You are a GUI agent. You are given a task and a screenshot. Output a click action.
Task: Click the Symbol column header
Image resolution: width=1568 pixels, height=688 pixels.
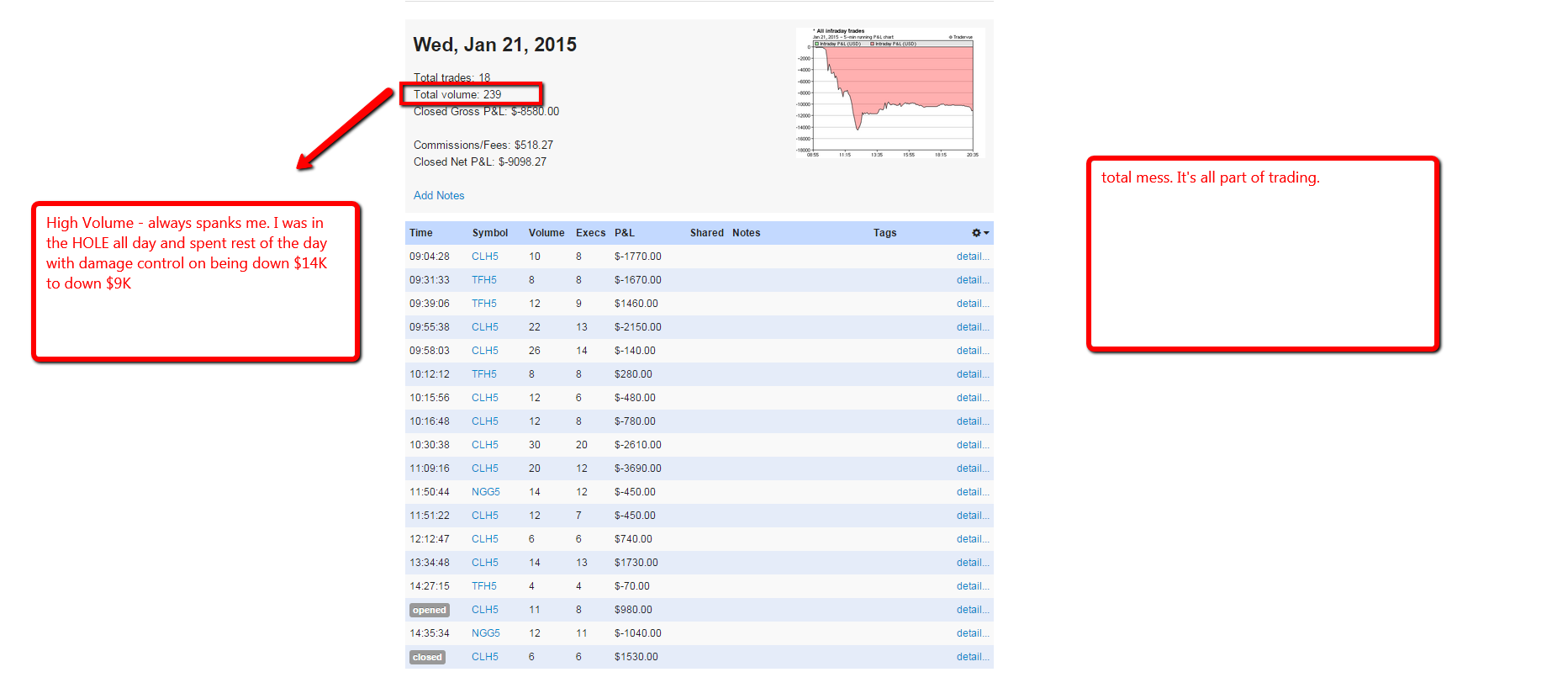tap(490, 233)
